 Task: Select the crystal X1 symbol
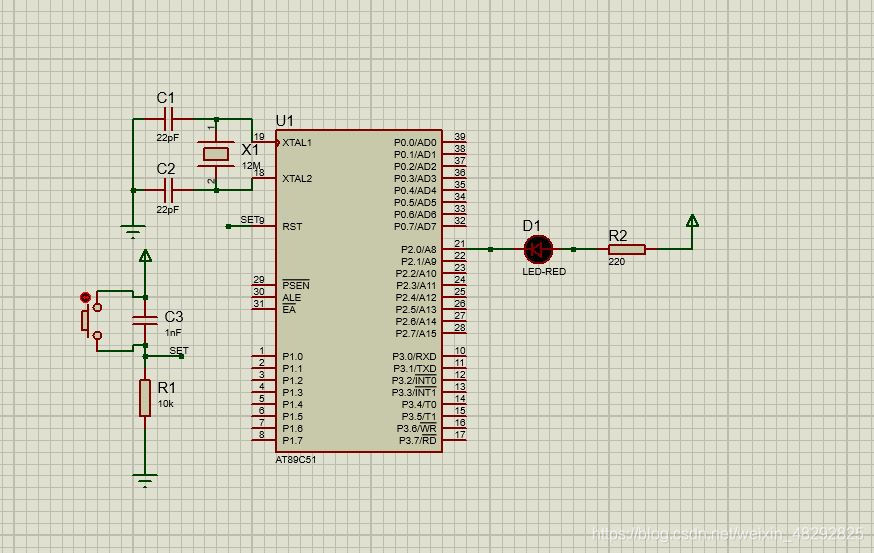coord(216,154)
